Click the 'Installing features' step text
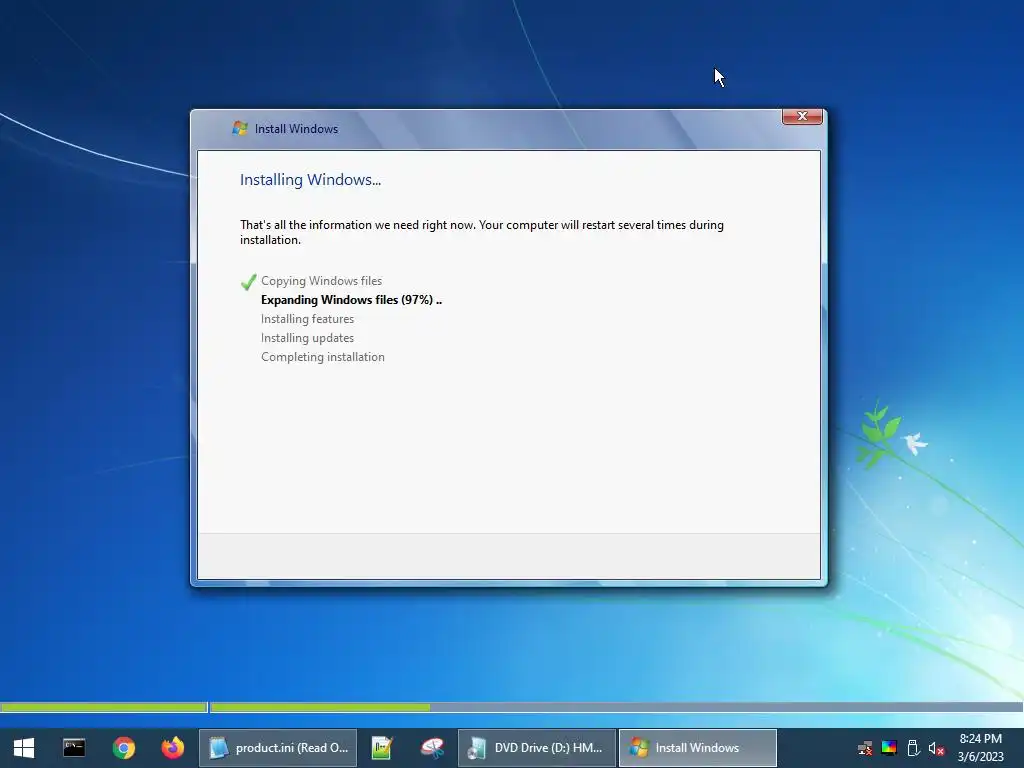Screen dimensions: 1024x768 click(x=307, y=319)
